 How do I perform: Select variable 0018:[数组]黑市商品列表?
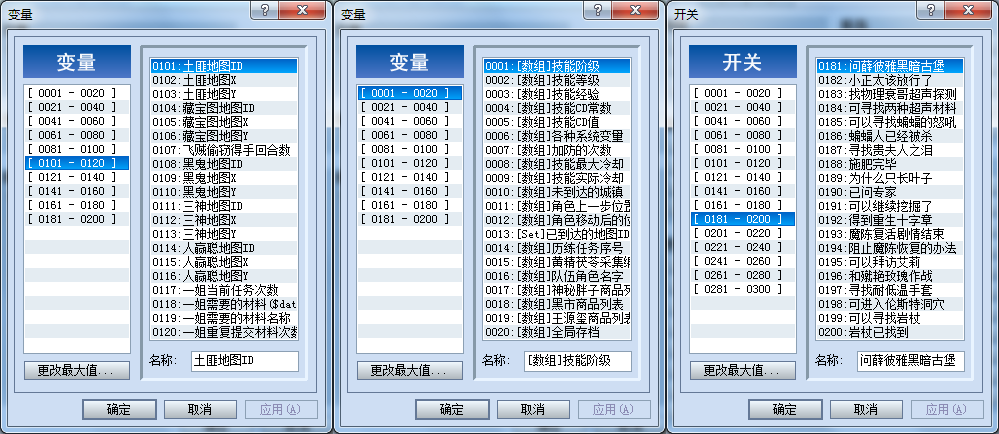557,304
